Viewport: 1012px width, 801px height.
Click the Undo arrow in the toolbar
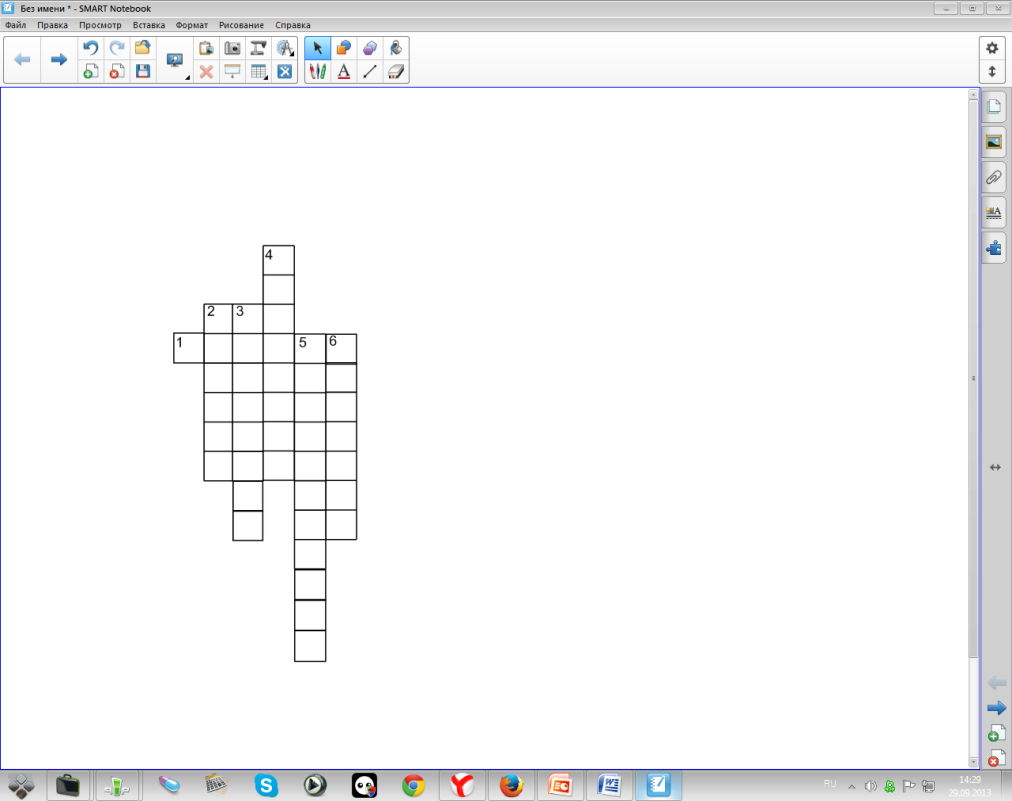coord(91,48)
